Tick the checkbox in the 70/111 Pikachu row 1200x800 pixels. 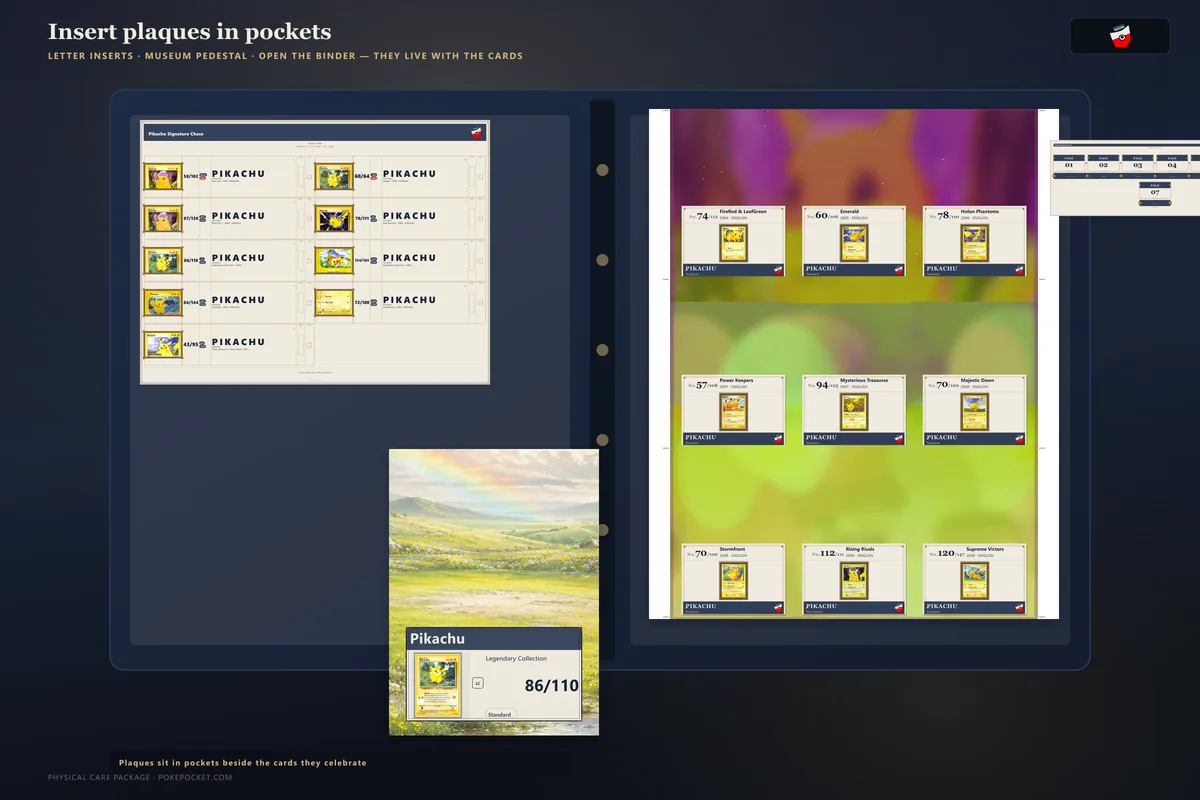pos(480,219)
